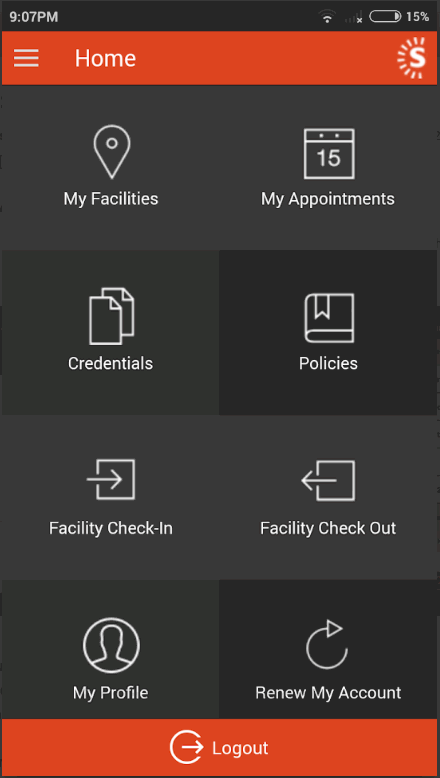Tap the Facility Check Out arrow icon

[328, 480]
